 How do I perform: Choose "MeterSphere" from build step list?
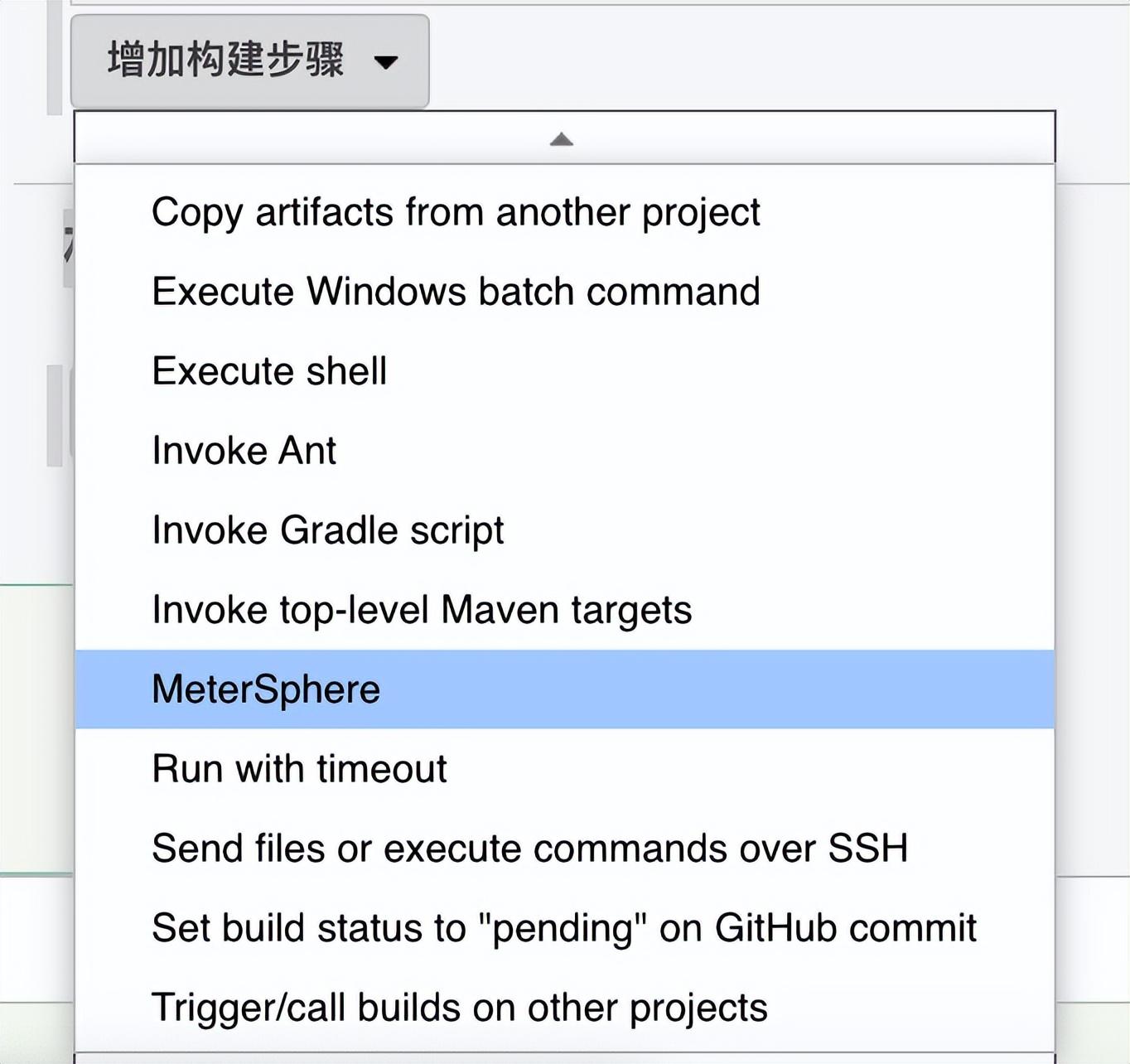(x=265, y=689)
